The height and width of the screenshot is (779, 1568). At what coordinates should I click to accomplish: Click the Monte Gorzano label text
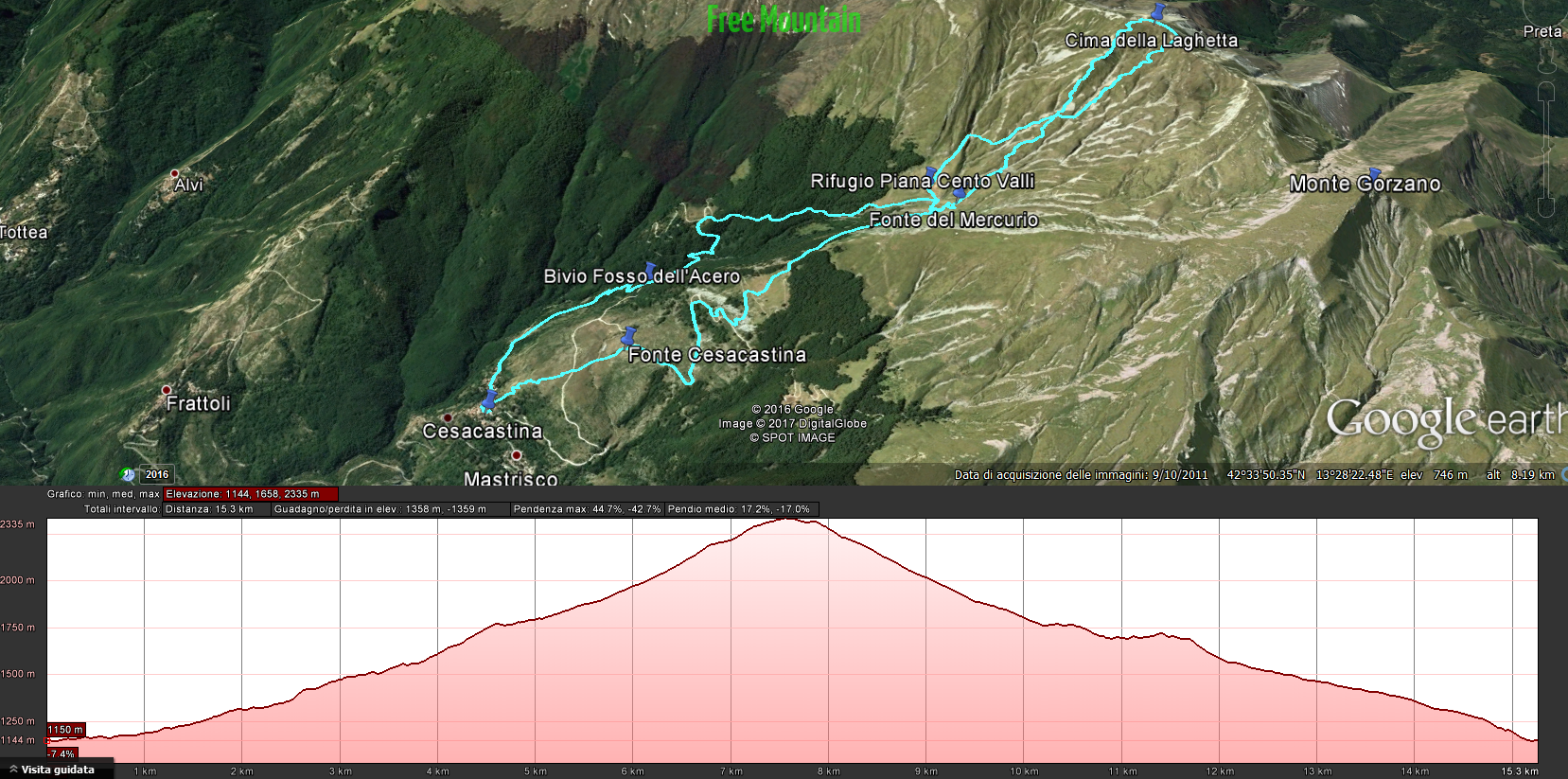(1365, 185)
